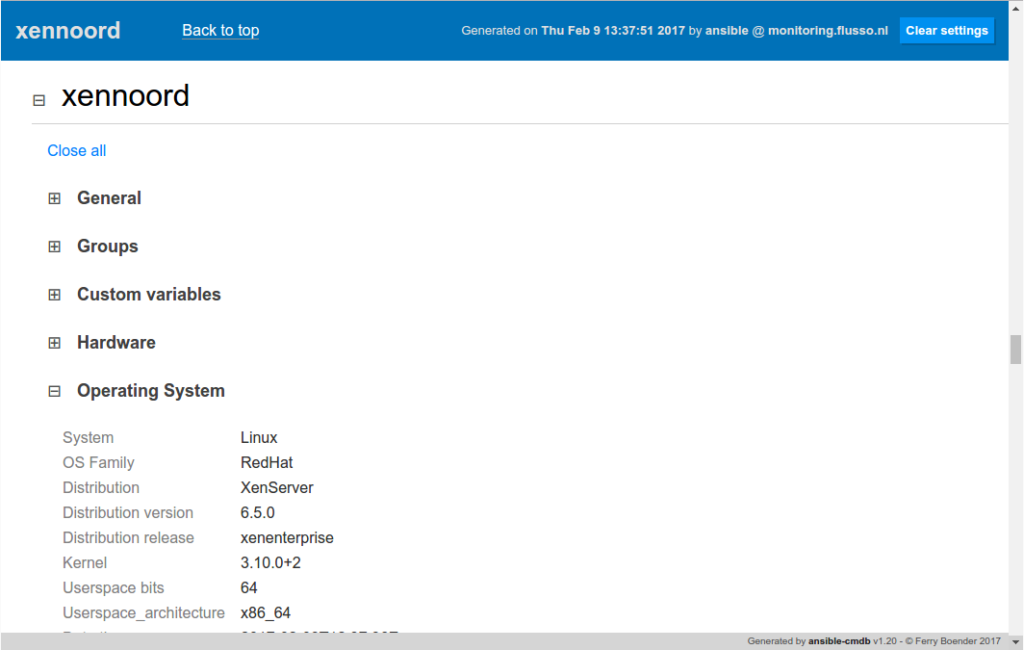Screen dimensions: 1024x650
Task: Expand the Custom variables plus icon
Action: pos(55,294)
